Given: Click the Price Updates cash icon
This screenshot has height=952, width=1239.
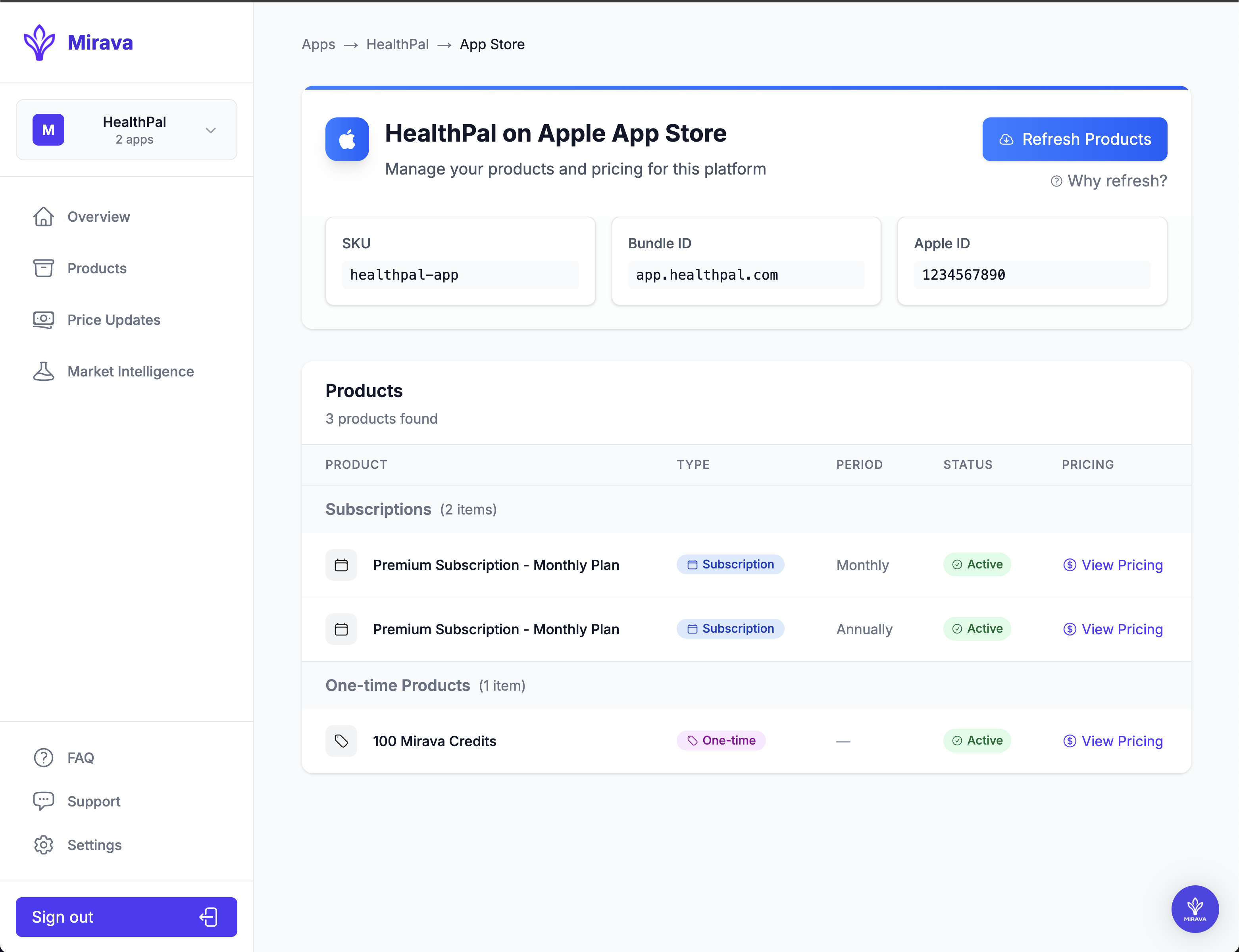Looking at the screenshot, I should coord(44,320).
